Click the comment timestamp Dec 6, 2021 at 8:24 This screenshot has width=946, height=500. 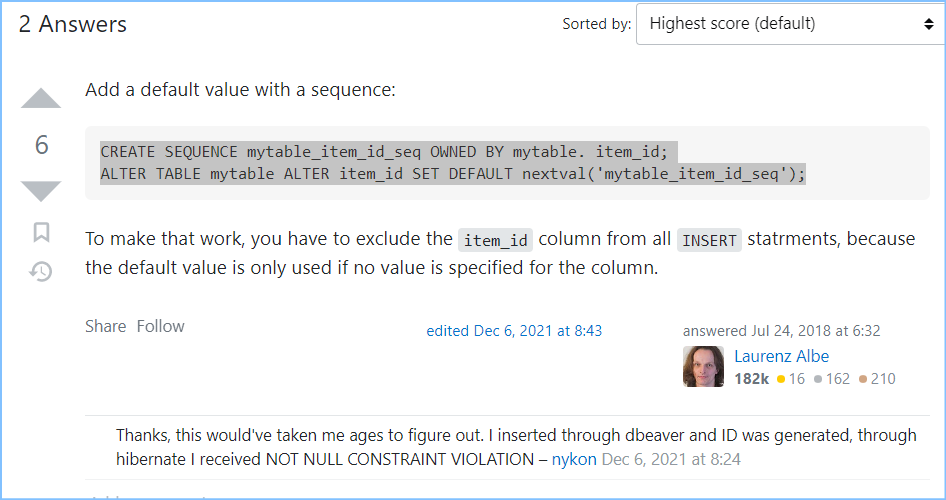pyautogui.click(x=671, y=459)
